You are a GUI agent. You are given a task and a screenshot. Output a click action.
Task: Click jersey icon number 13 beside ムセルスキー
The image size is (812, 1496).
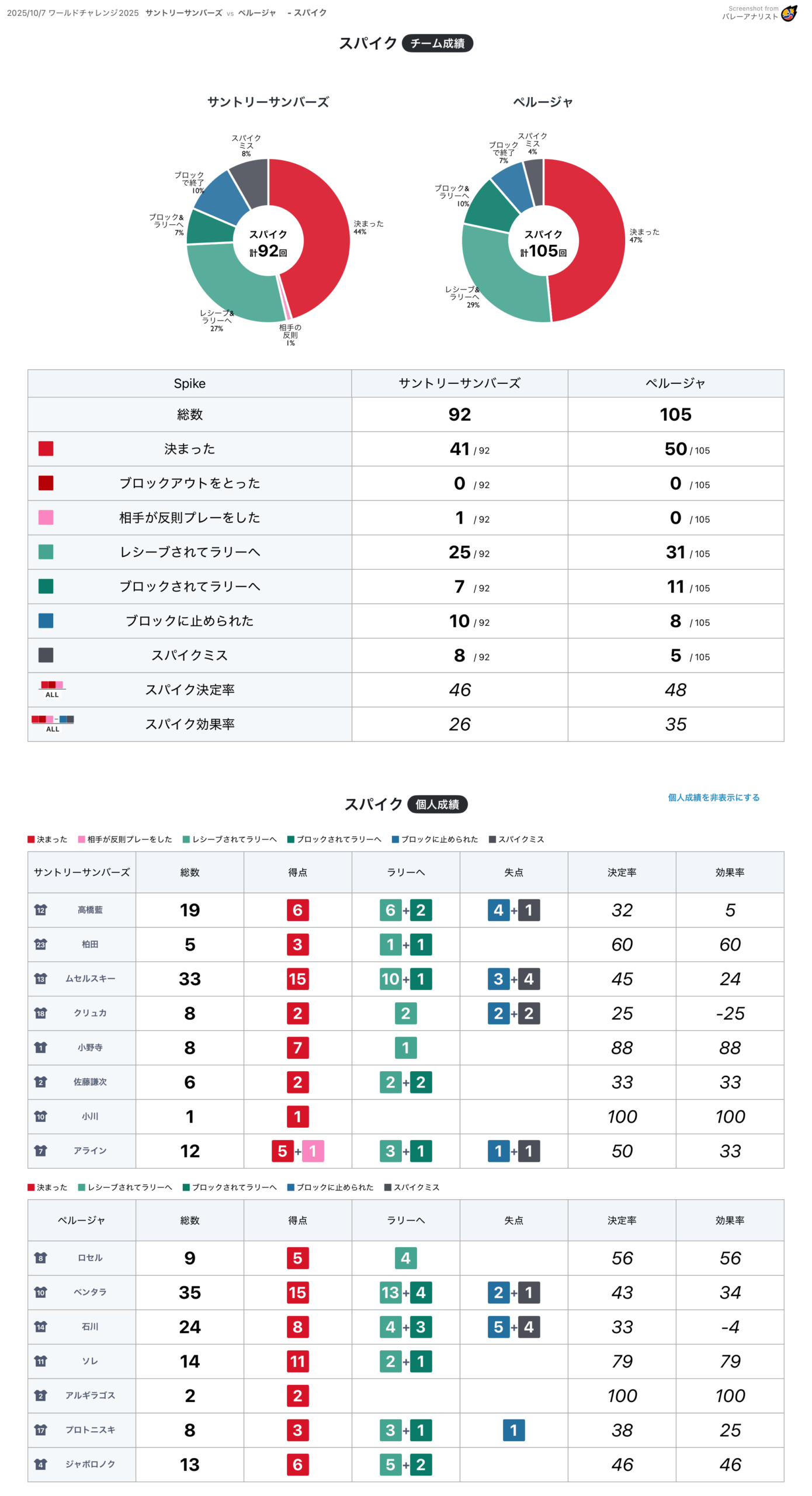[40, 979]
